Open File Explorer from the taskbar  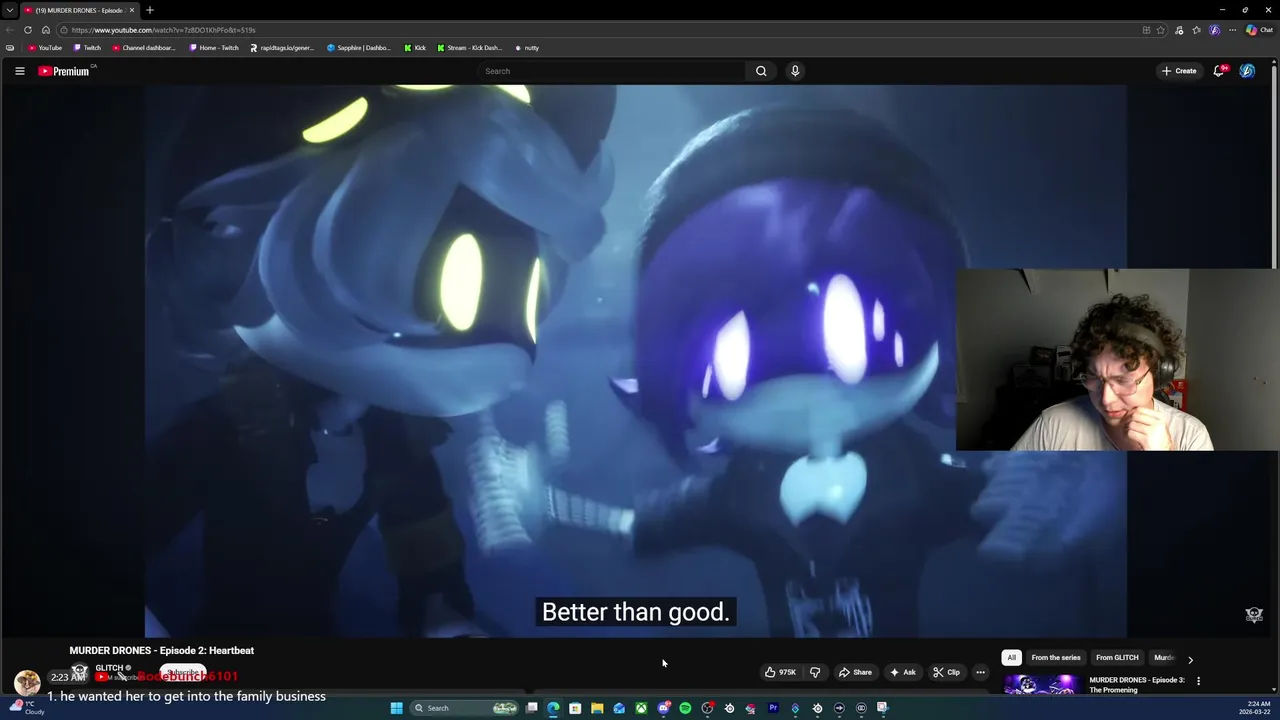coord(597,708)
